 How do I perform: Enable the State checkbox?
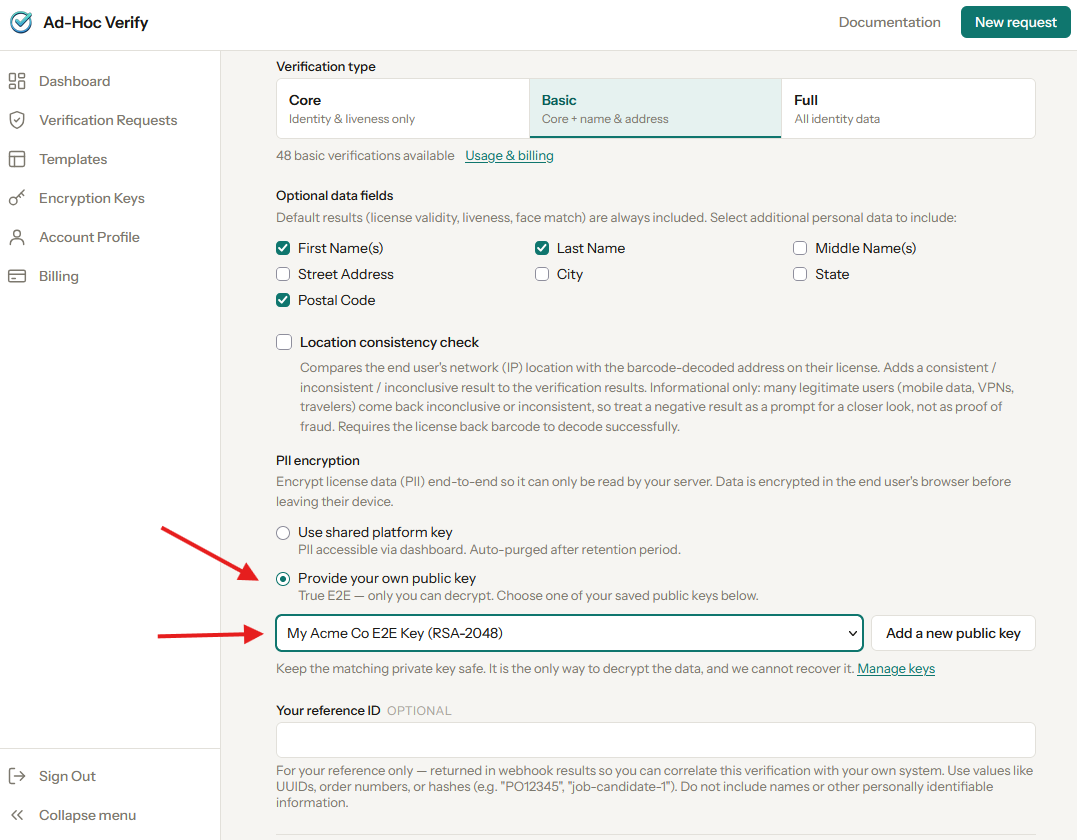click(800, 274)
